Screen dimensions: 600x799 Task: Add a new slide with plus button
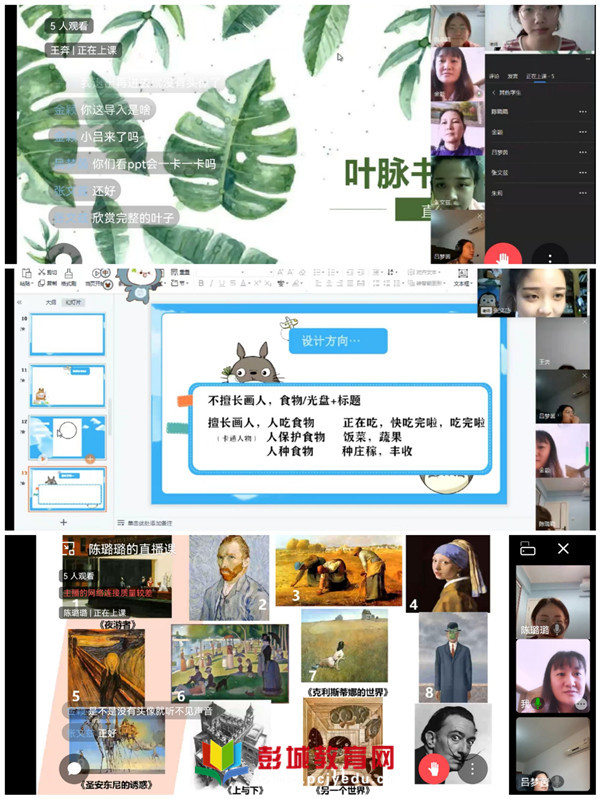[x=64, y=522]
